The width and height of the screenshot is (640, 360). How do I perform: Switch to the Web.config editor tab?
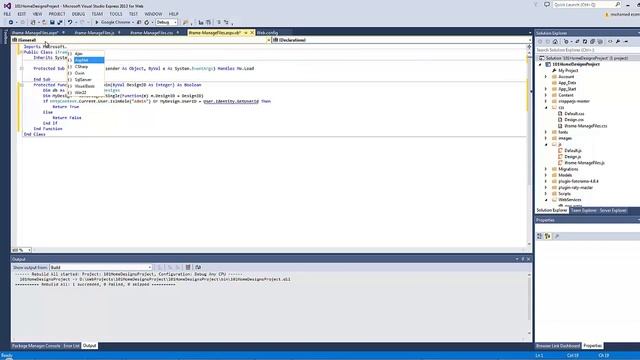267,33
